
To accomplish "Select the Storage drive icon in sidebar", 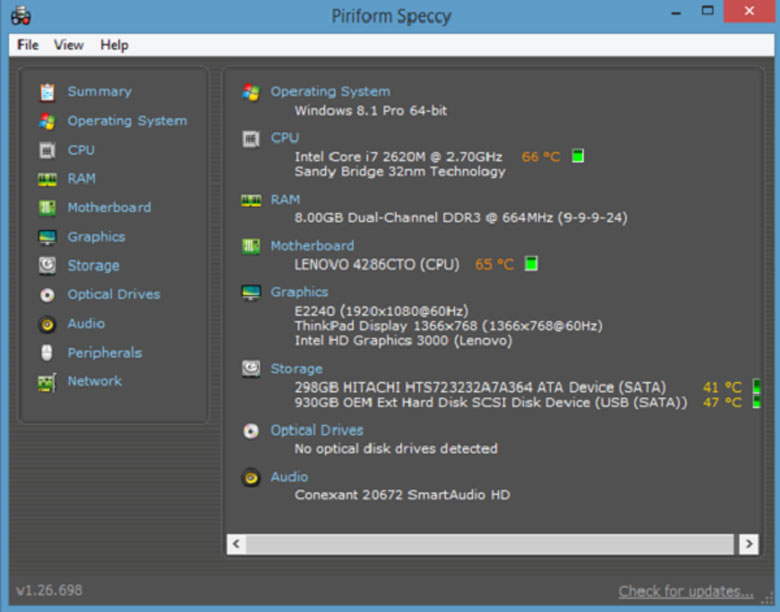I will click(47, 266).
